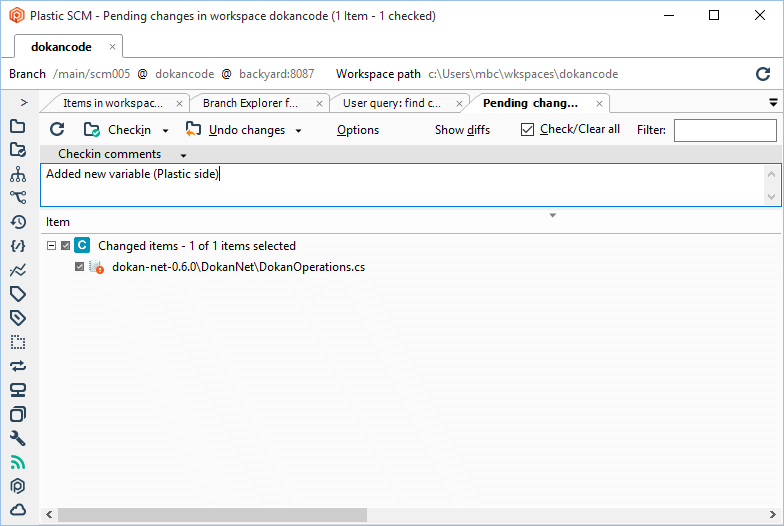The height and width of the screenshot is (526, 784).
Task: Uncheck the Changed items group checkbox
Action: pyautogui.click(x=66, y=246)
